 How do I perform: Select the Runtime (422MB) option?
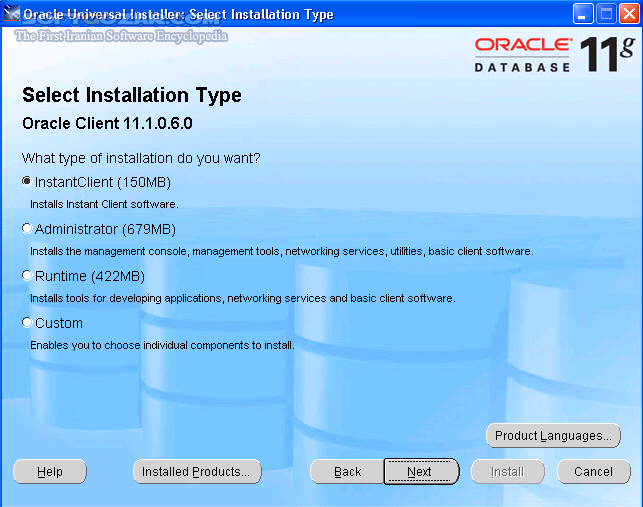coord(27,276)
